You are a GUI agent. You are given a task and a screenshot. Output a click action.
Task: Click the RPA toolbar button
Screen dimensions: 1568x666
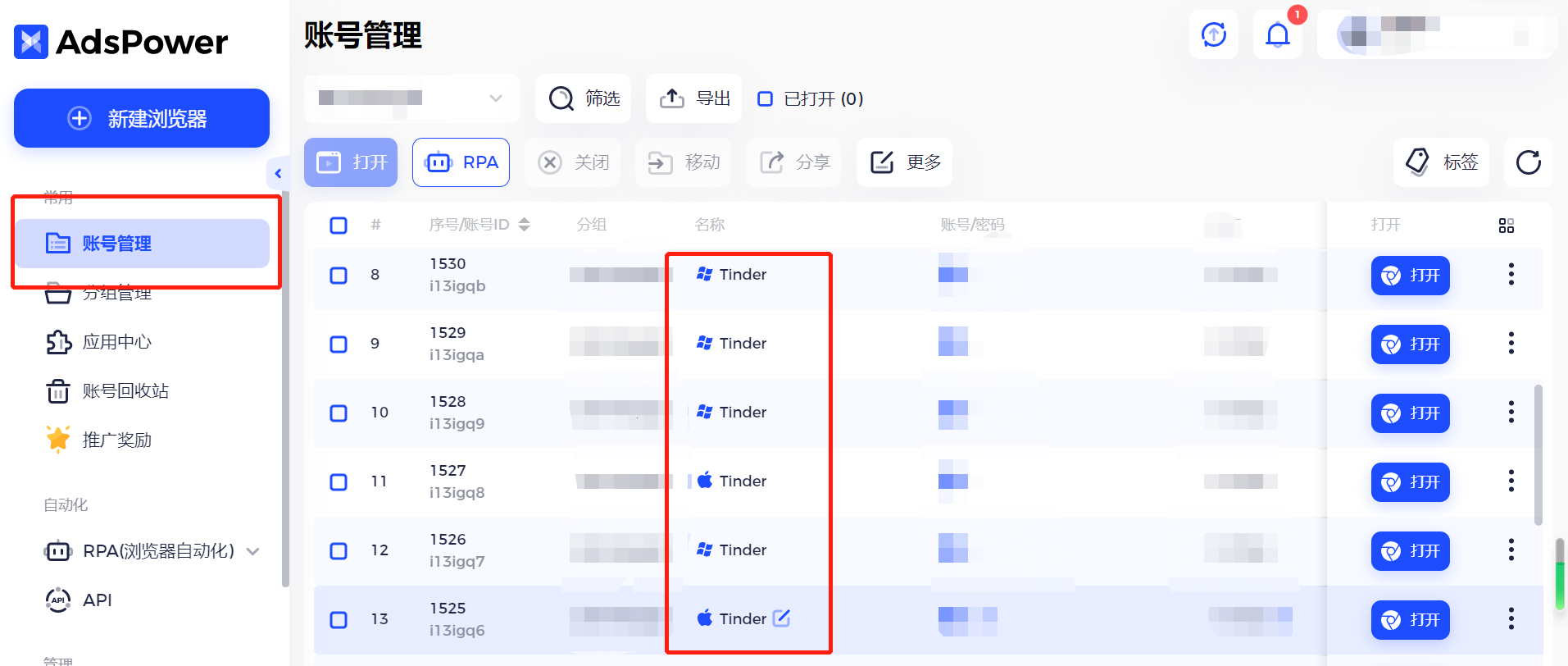(x=461, y=162)
